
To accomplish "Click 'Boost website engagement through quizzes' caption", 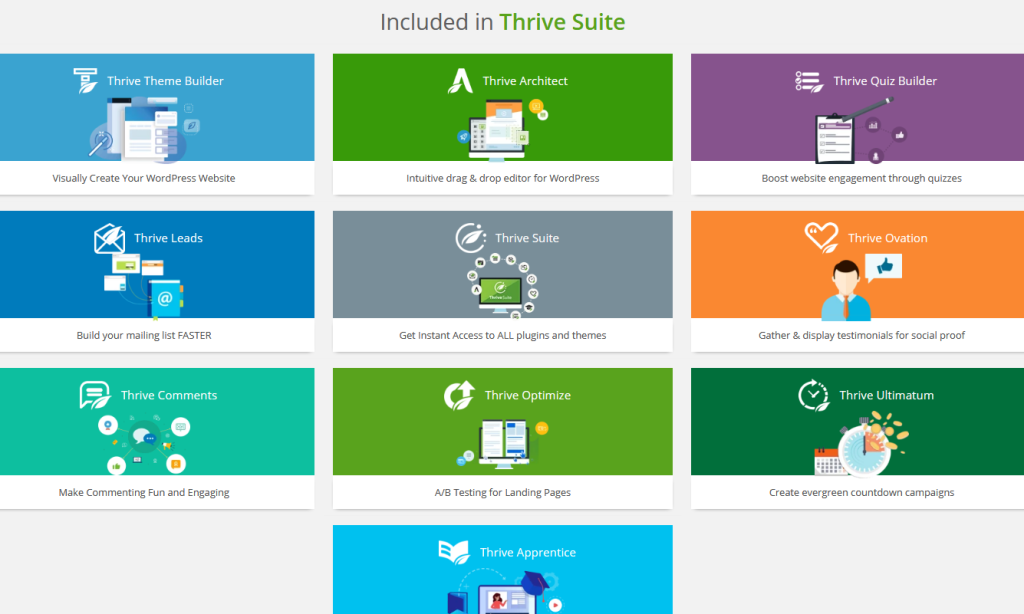I will (x=861, y=178).
